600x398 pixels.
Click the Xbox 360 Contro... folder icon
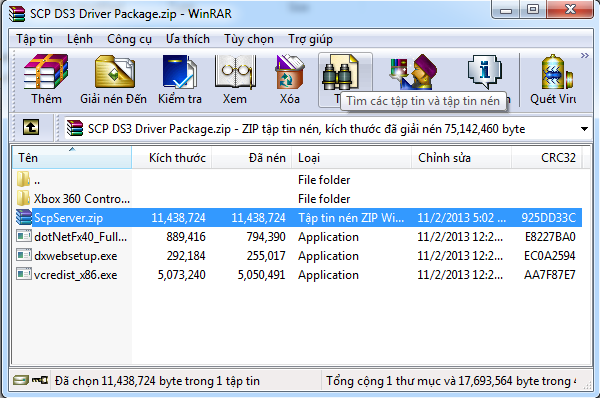tap(23, 198)
